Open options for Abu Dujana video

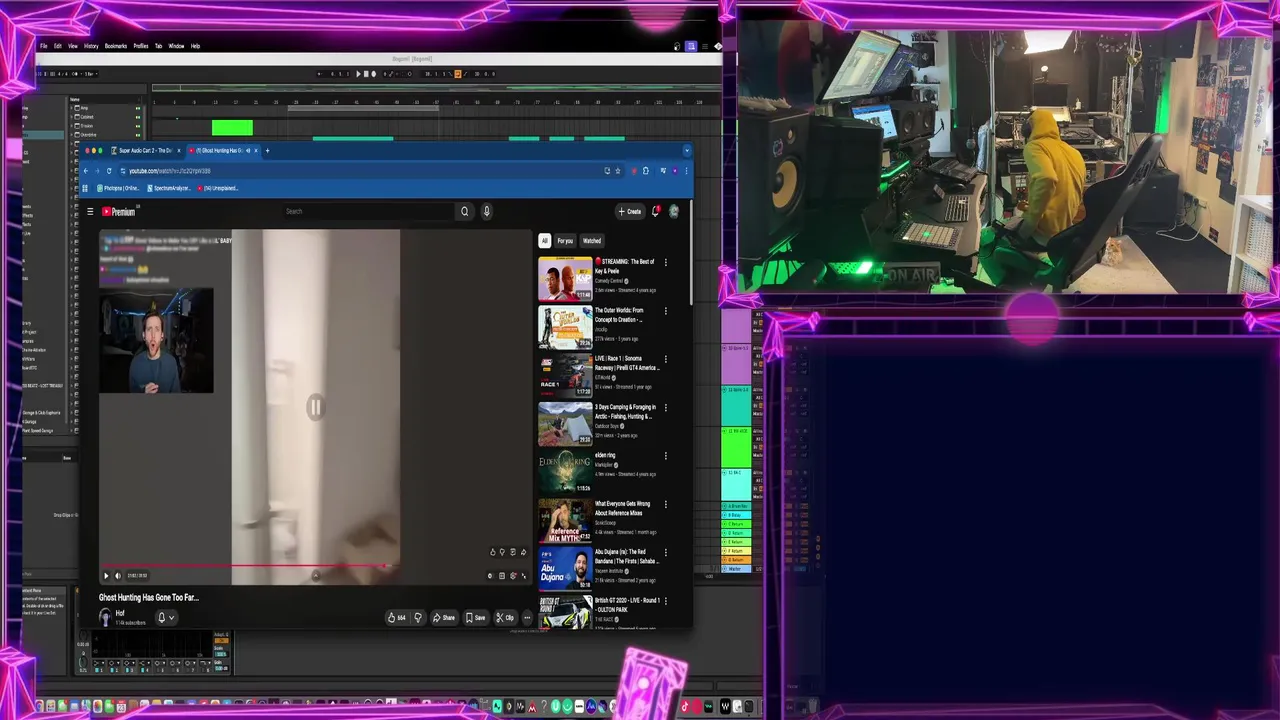point(666,552)
